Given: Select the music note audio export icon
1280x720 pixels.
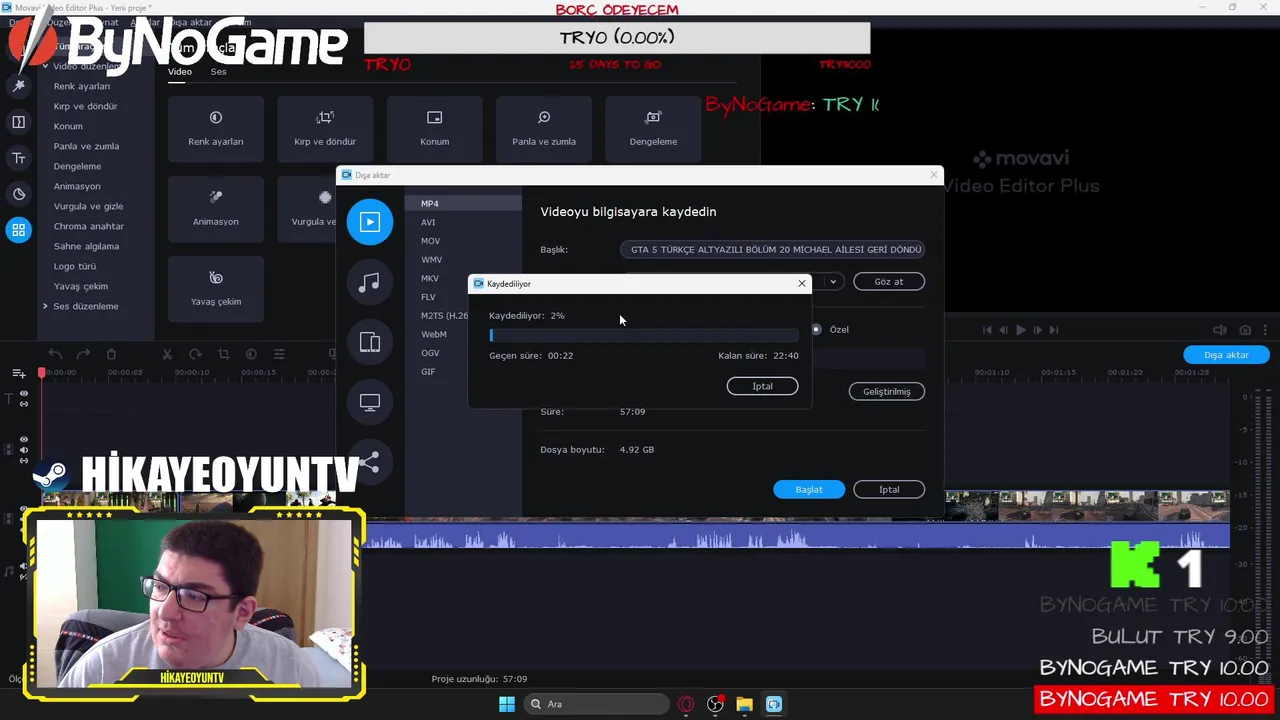Looking at the screenshot, I should [x=370, y=282].
